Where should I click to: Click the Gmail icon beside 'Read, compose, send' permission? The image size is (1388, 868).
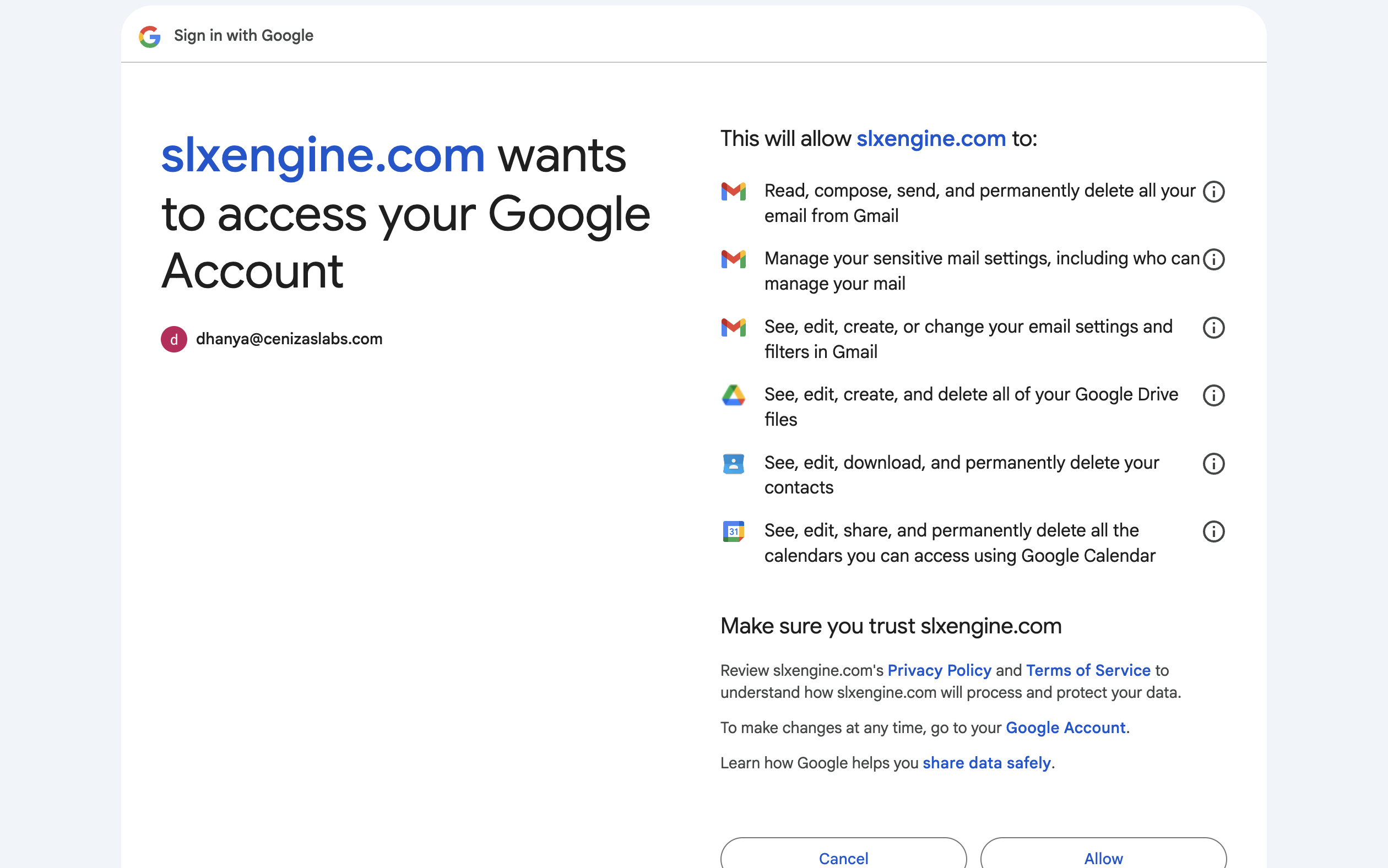click(733, 191)
